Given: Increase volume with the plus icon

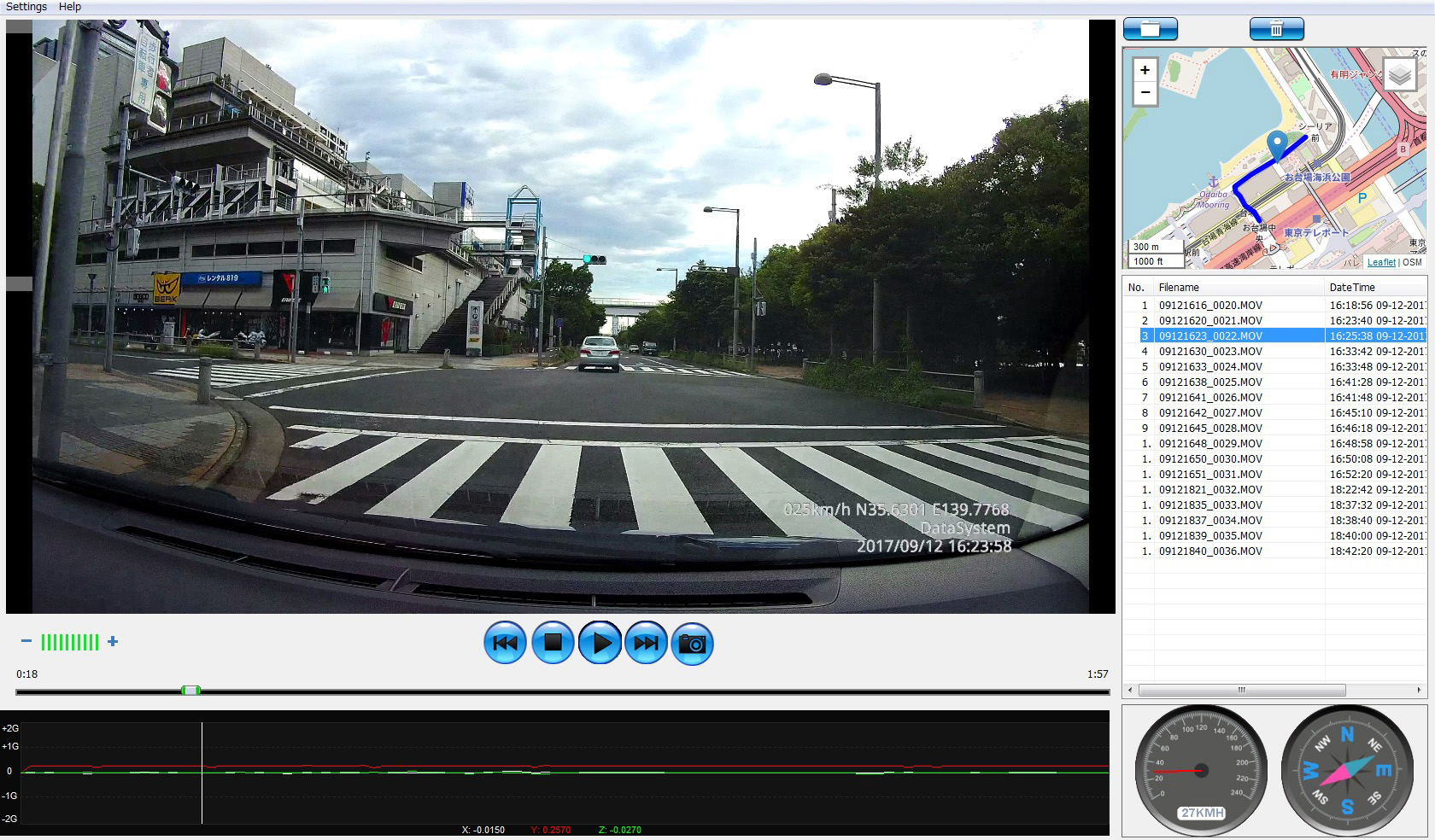Looking at the screenshot, I should 113,641.
